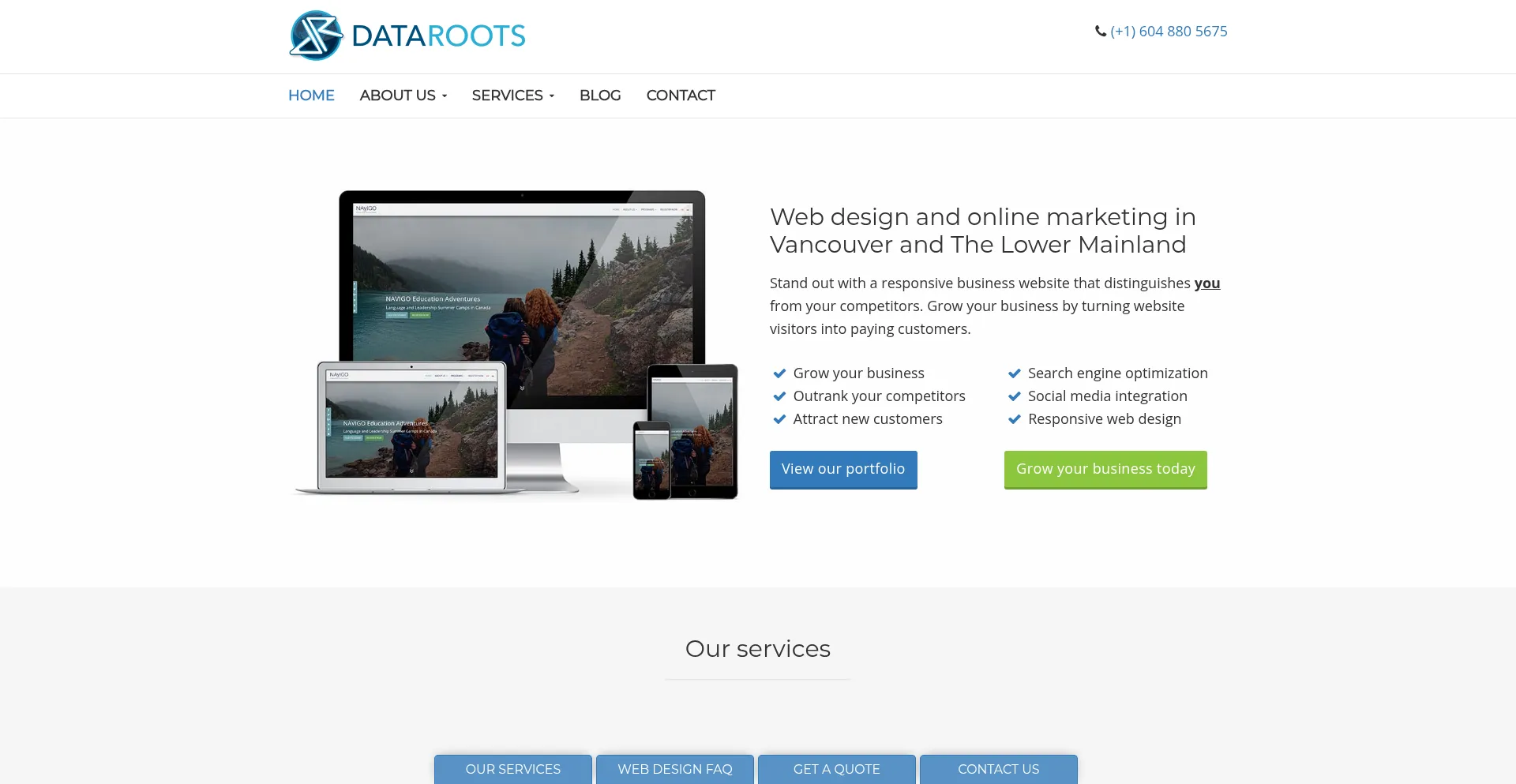
Task: Select the Web Design FAQ tab
Action: click(x=675, y=769)
